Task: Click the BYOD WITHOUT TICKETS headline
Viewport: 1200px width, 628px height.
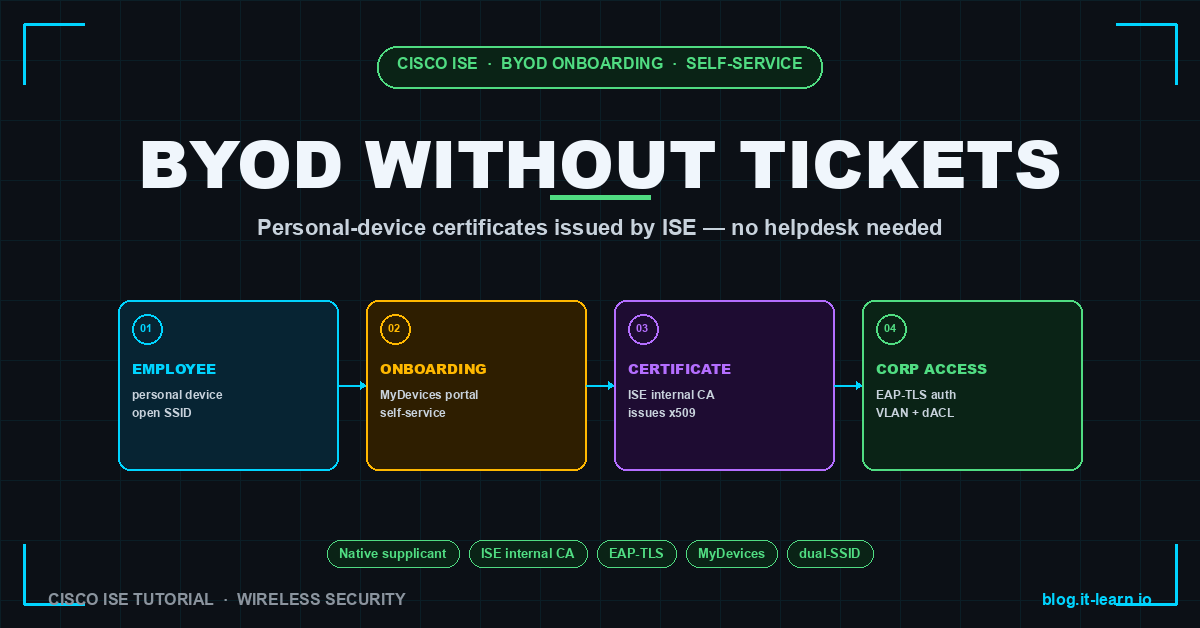Action: (x=600, y=164)
